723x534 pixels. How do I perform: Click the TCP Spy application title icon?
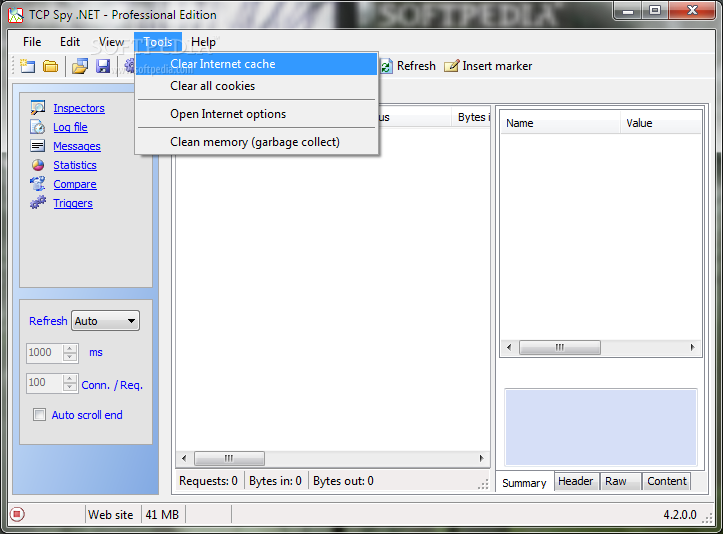(16, 15)
